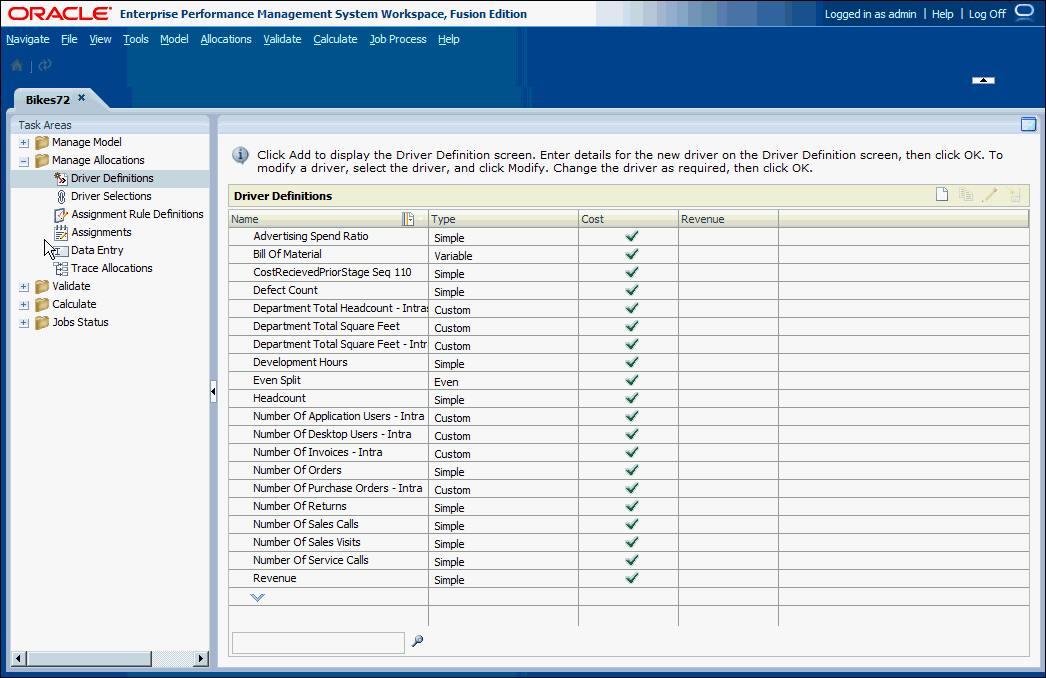This screenshot has height=678, width=1046.
Task: Expand the Jobs Status folder
Action: [x=24, y=322]
